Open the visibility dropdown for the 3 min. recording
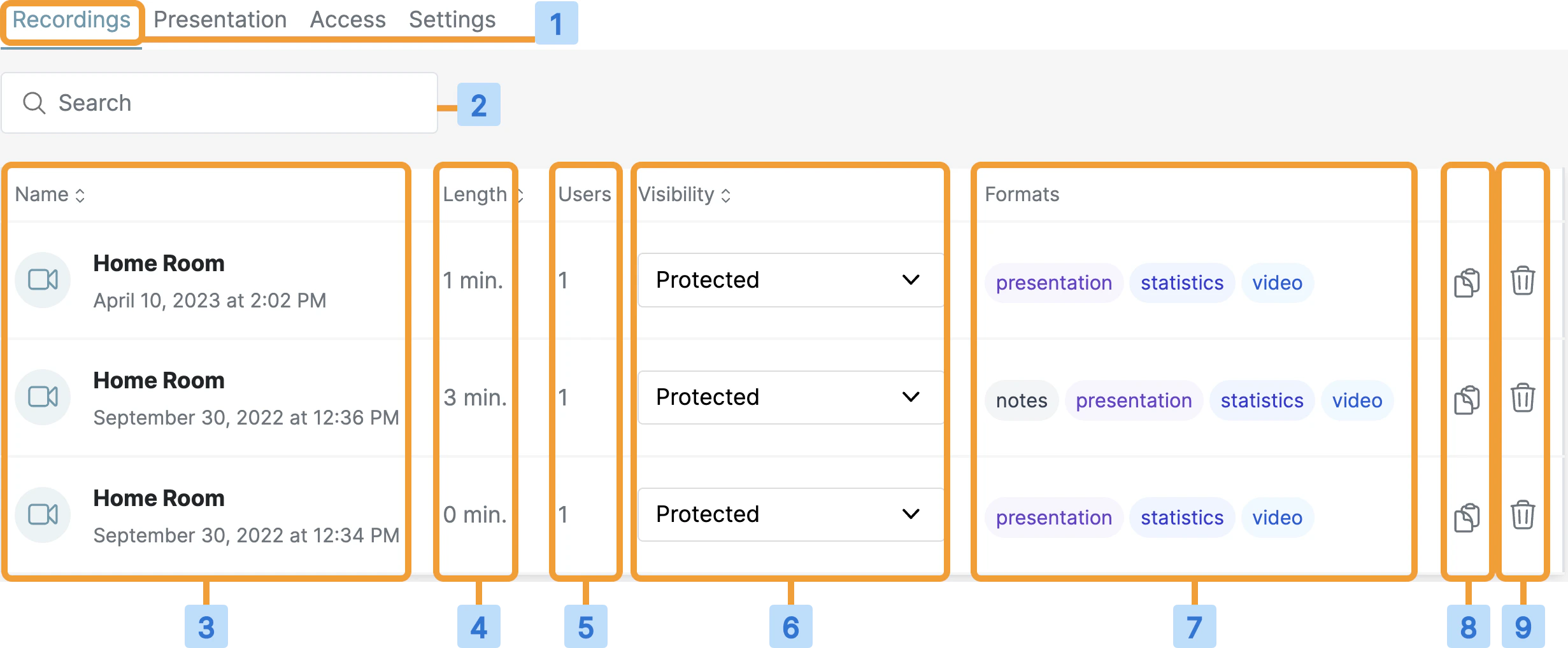 click(790, 397)
